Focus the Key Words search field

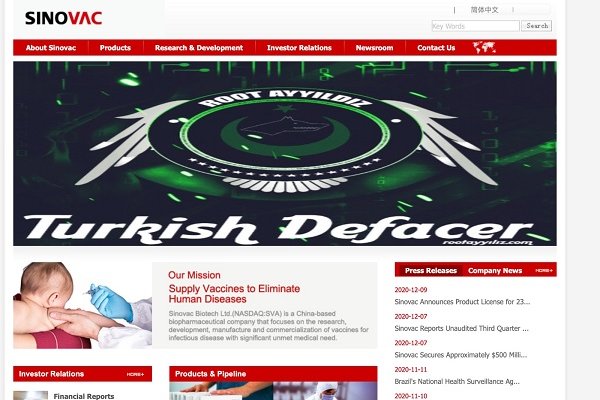pyautogui.click(x=475, y=26)
